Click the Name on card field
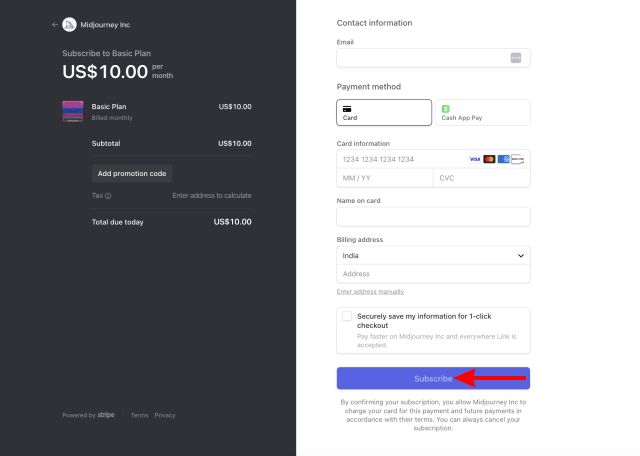This screenshot has height=456, width=640. [433, 216]
